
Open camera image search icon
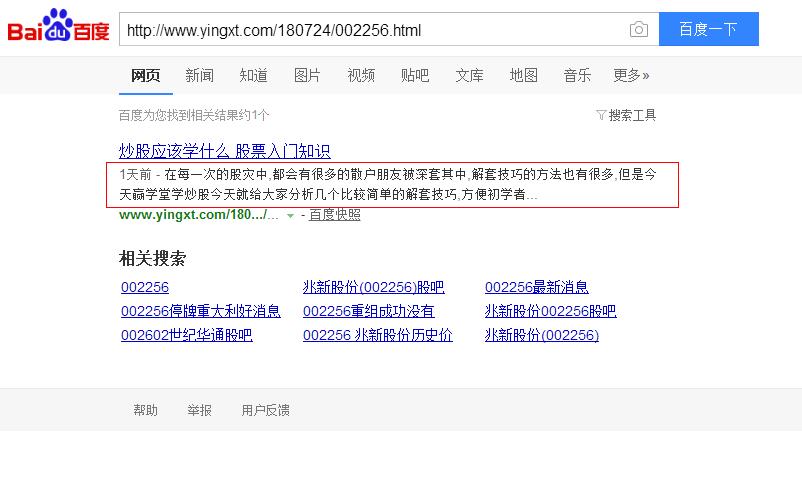point(638,29)
